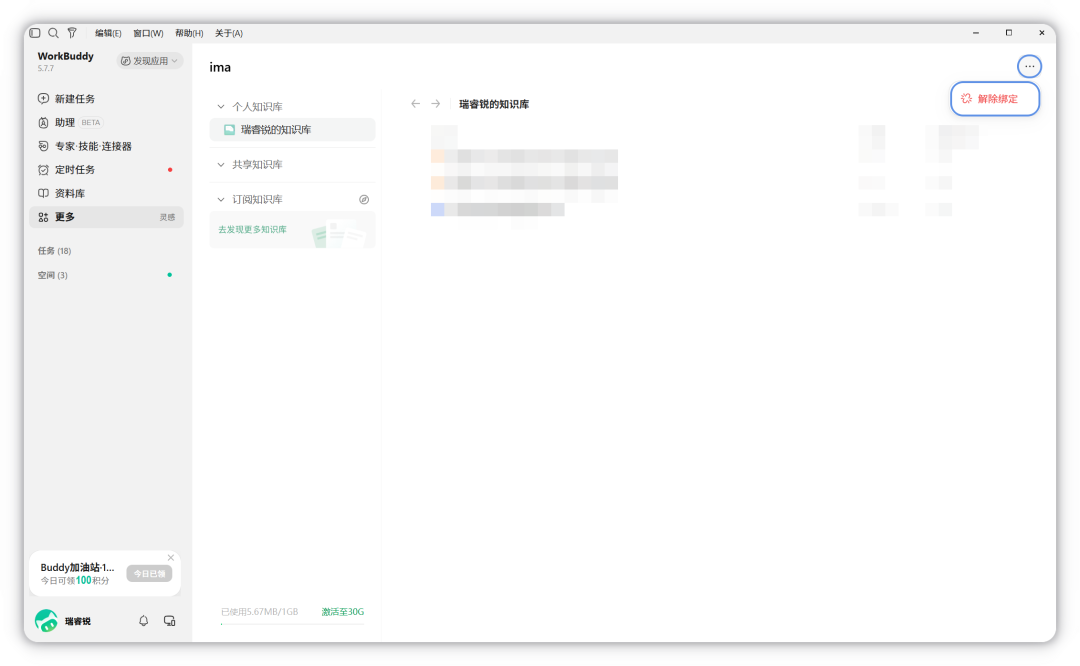Click the 今日已领 button
Image resolution: width=1080 pixels, height=666 pixels.
tap(149, 573)
